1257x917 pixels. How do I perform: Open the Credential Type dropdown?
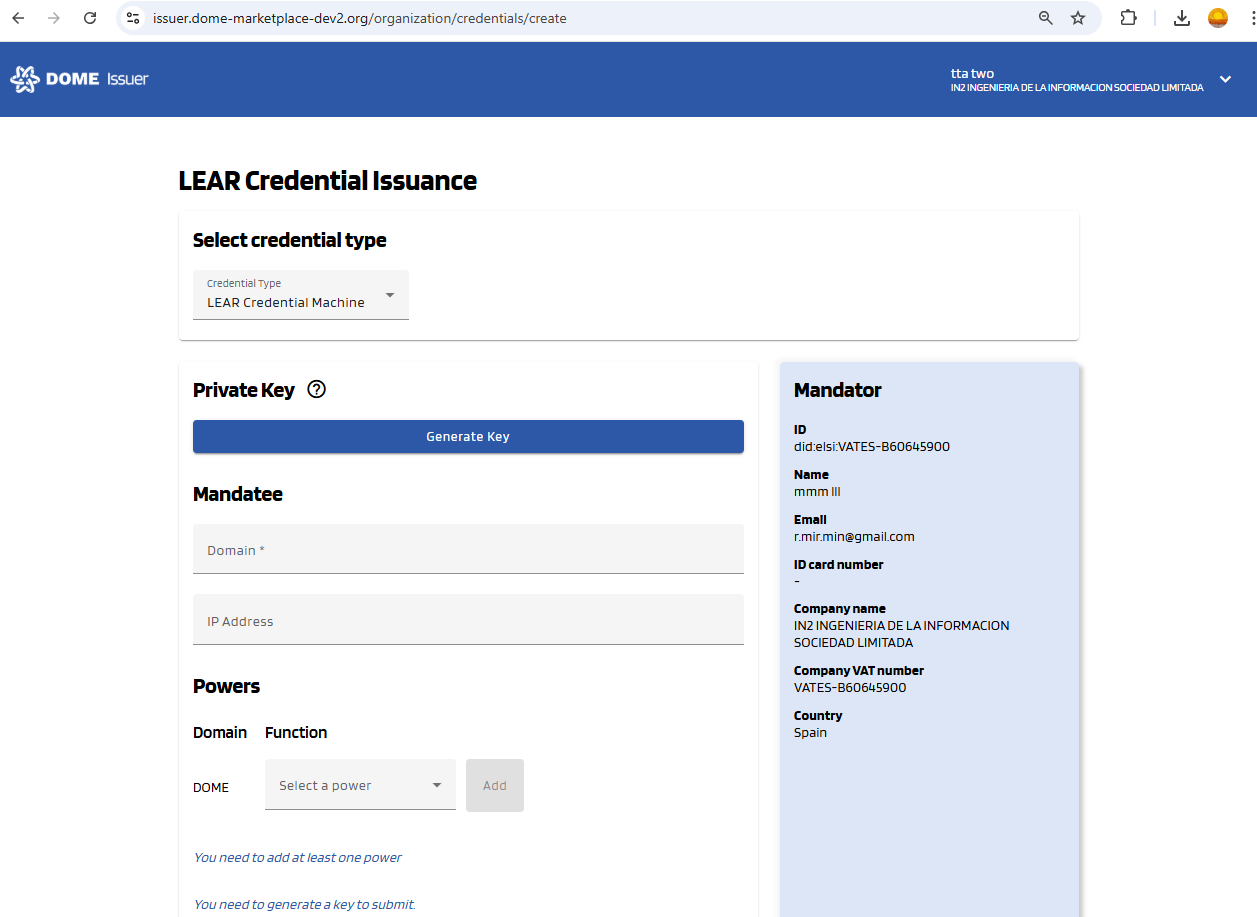point(300,295)
